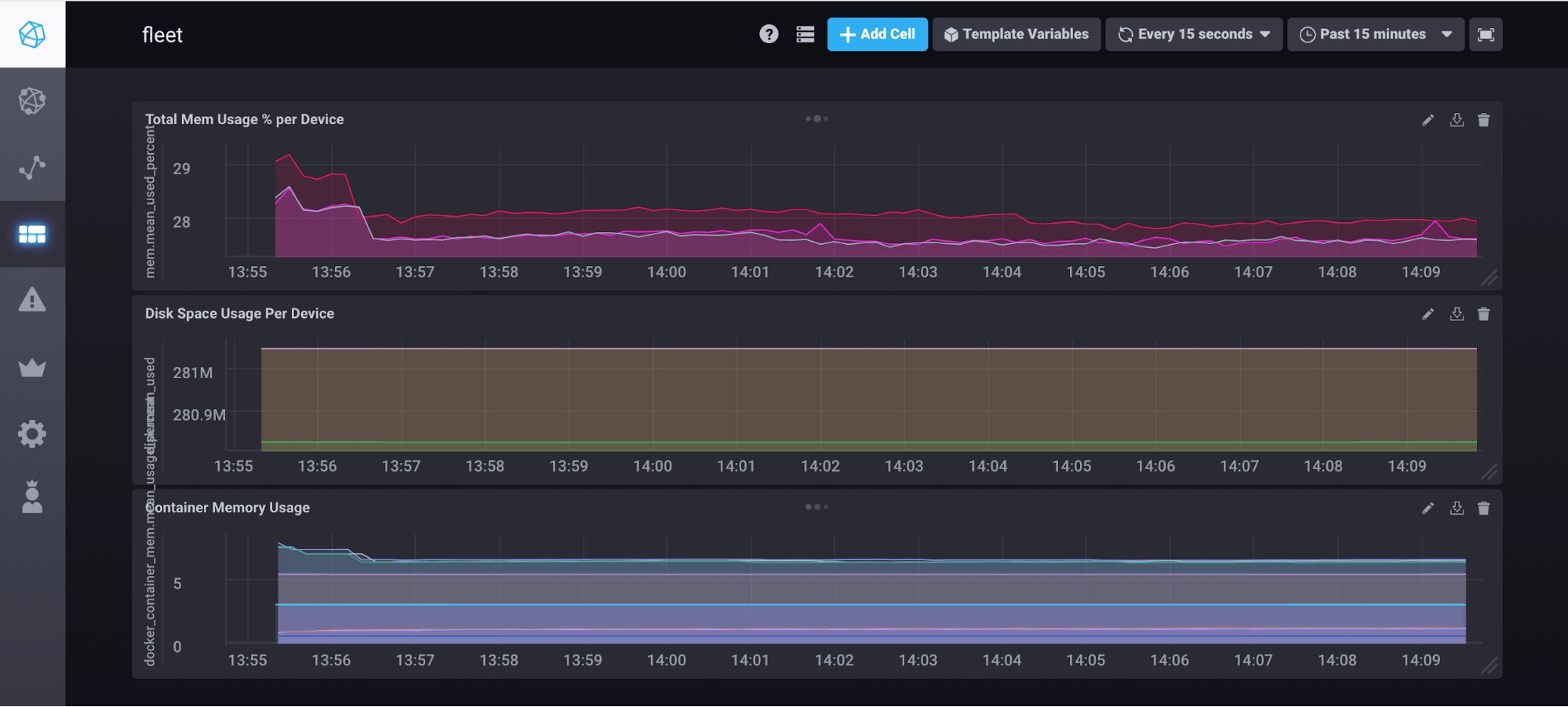Screen dimensions: 1568x707
Task: Expand the Every 15 seconds refresh dropdown
Action: tap(1193, 35)
